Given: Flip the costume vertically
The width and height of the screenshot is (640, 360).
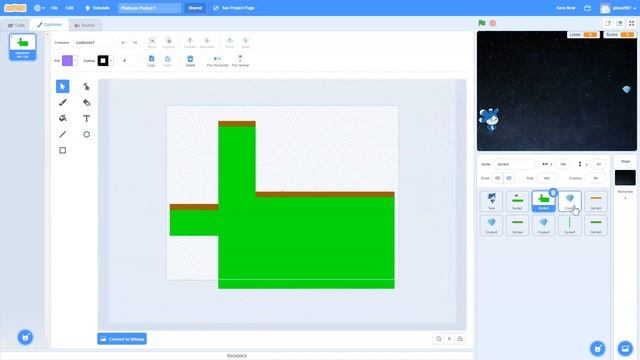Looking at the screenshot, I should pos(240,61).
